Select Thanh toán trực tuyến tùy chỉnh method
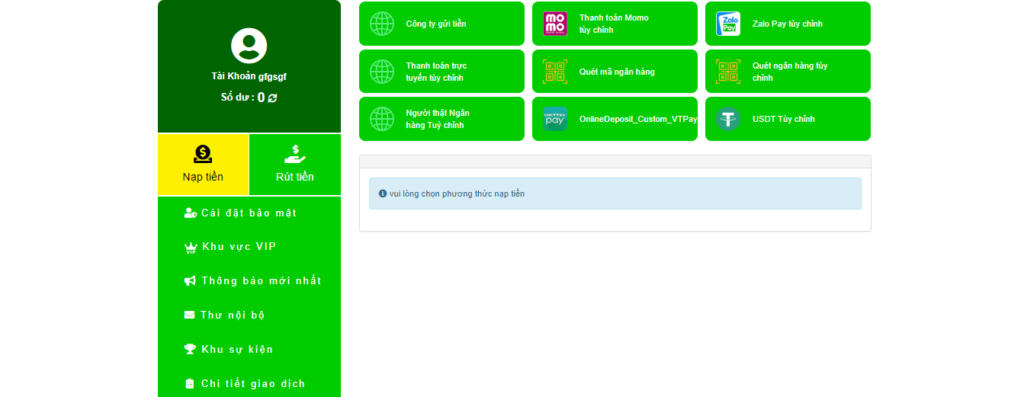 pos(441,71)
